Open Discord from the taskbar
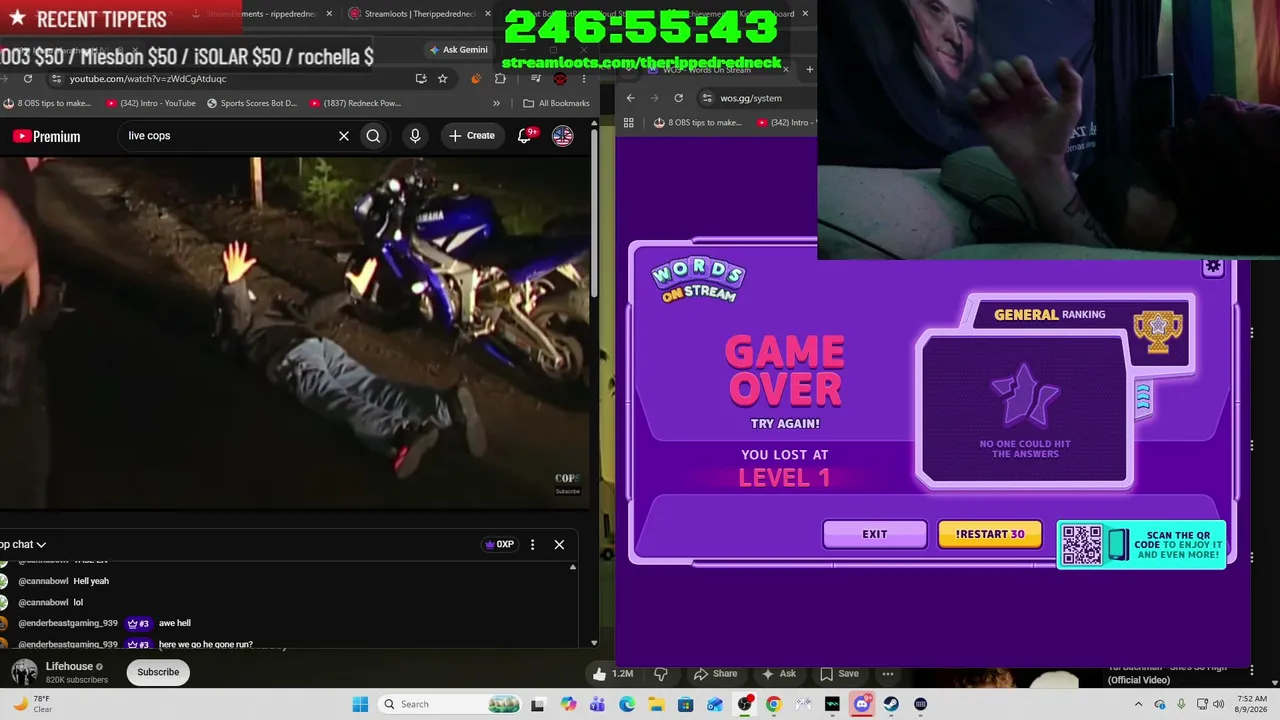Screen dimensions: 1280x720 862,704
